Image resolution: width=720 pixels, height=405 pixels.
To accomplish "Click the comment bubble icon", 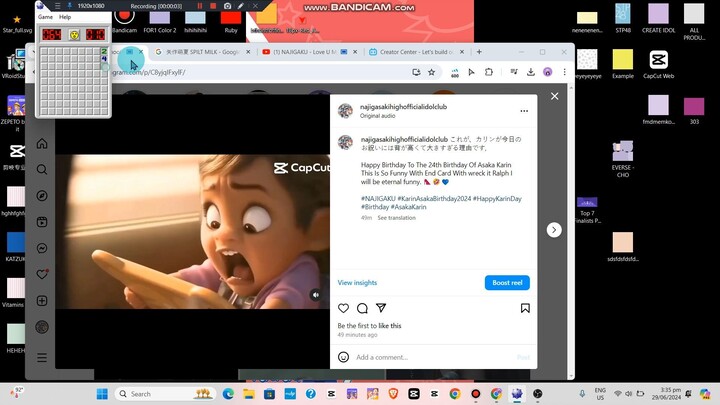I will 362,308.
